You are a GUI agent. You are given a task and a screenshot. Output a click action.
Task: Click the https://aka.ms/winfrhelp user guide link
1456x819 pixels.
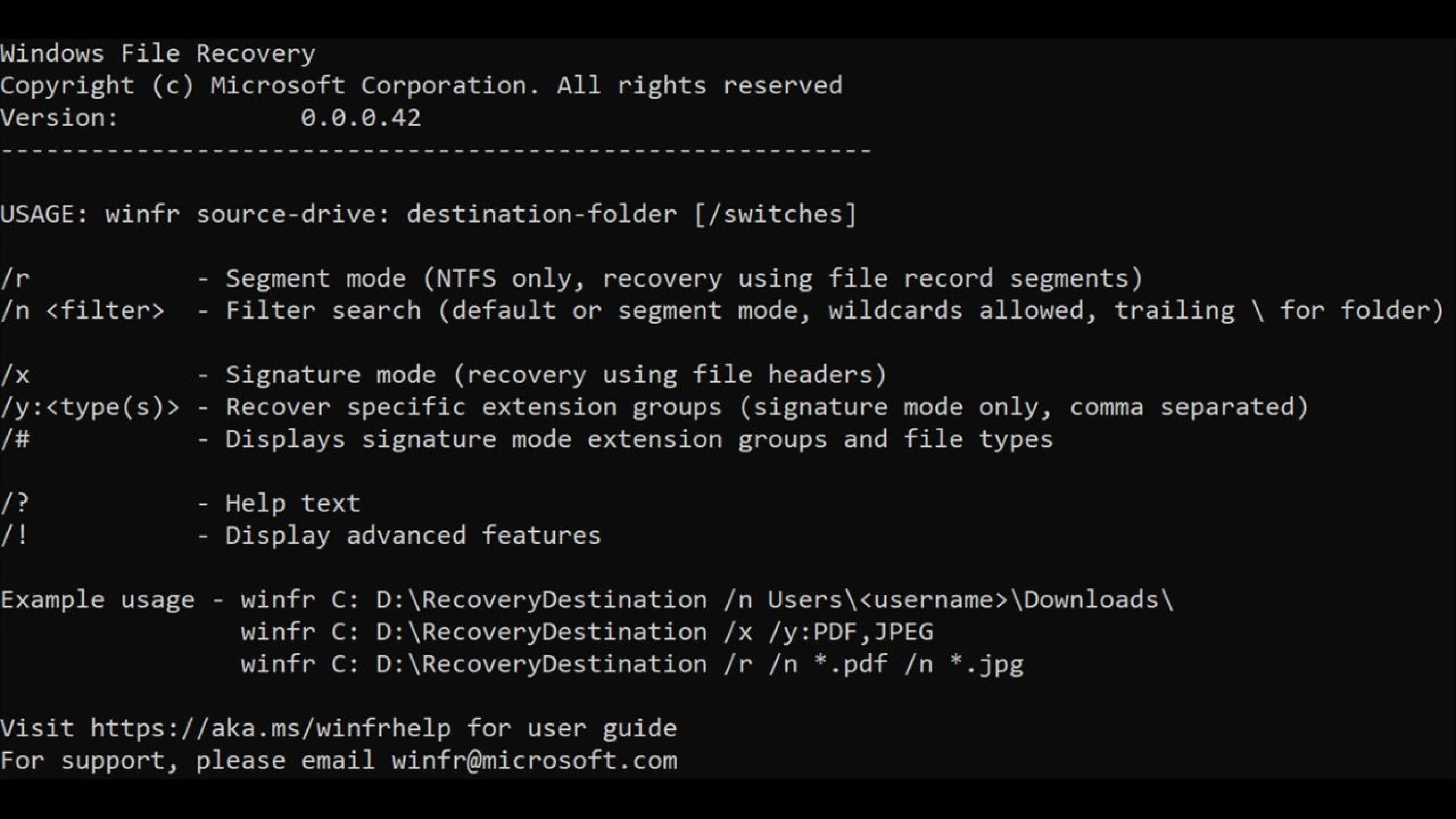tap(271, 728)
